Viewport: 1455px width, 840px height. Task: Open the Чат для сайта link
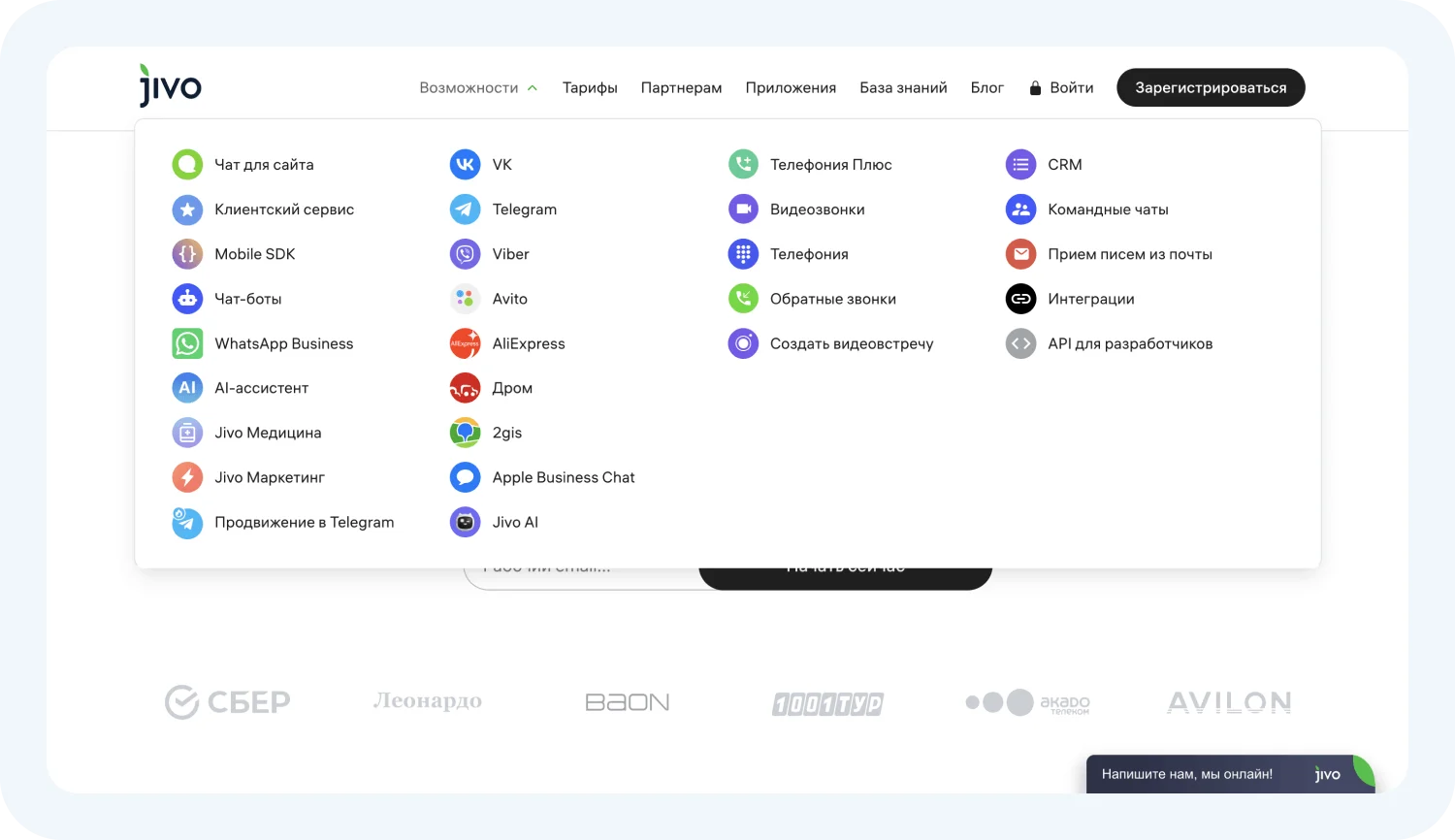tap(264, 165)
